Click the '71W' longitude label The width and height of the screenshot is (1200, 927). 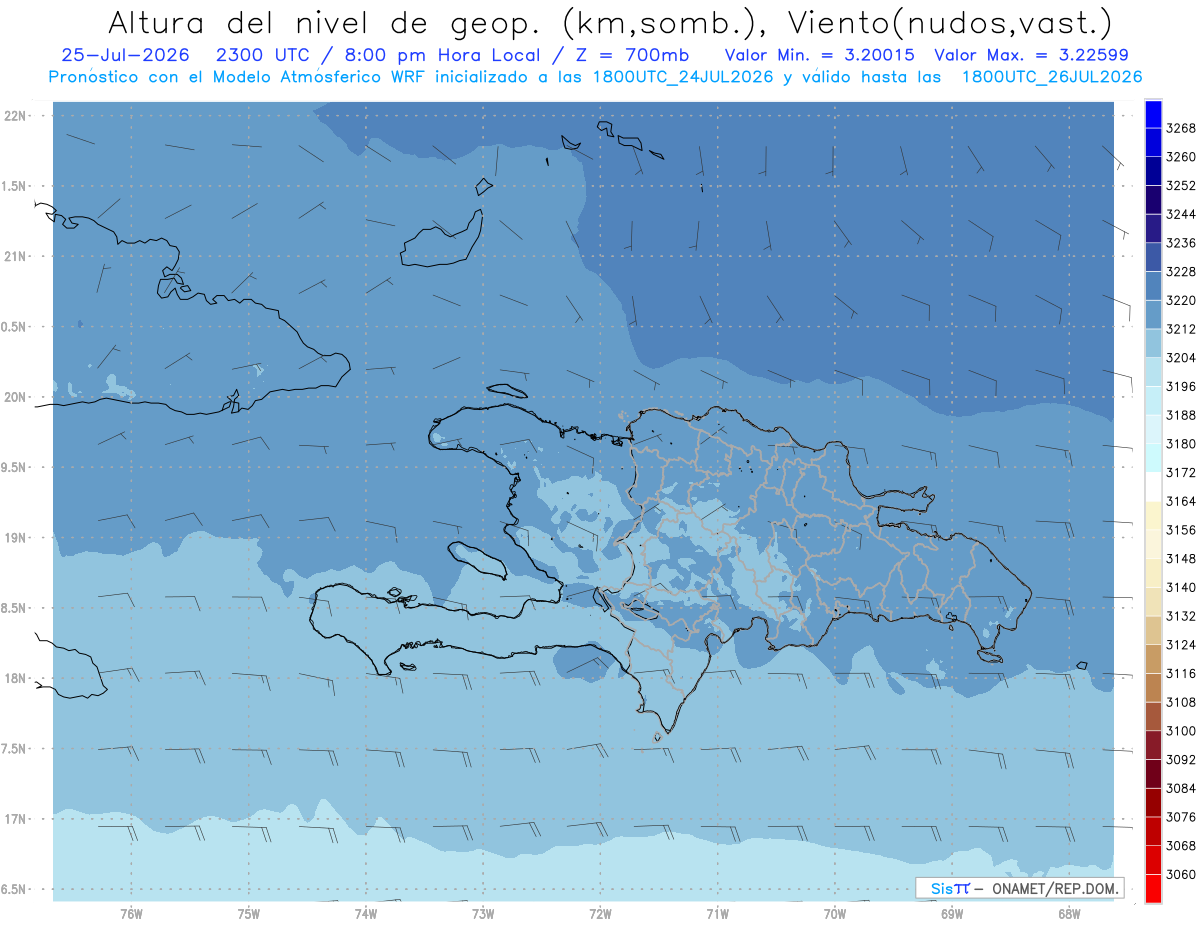pyautogui.click(x=717, y=913)
